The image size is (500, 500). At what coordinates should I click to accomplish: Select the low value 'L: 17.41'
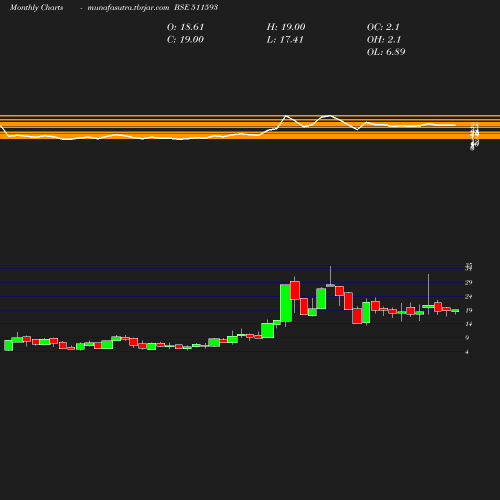285,40
